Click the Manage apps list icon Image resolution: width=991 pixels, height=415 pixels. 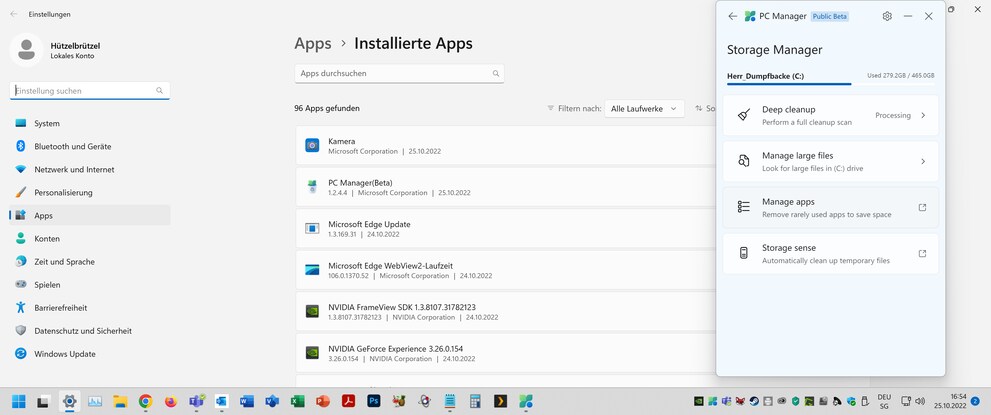point(744,207)
